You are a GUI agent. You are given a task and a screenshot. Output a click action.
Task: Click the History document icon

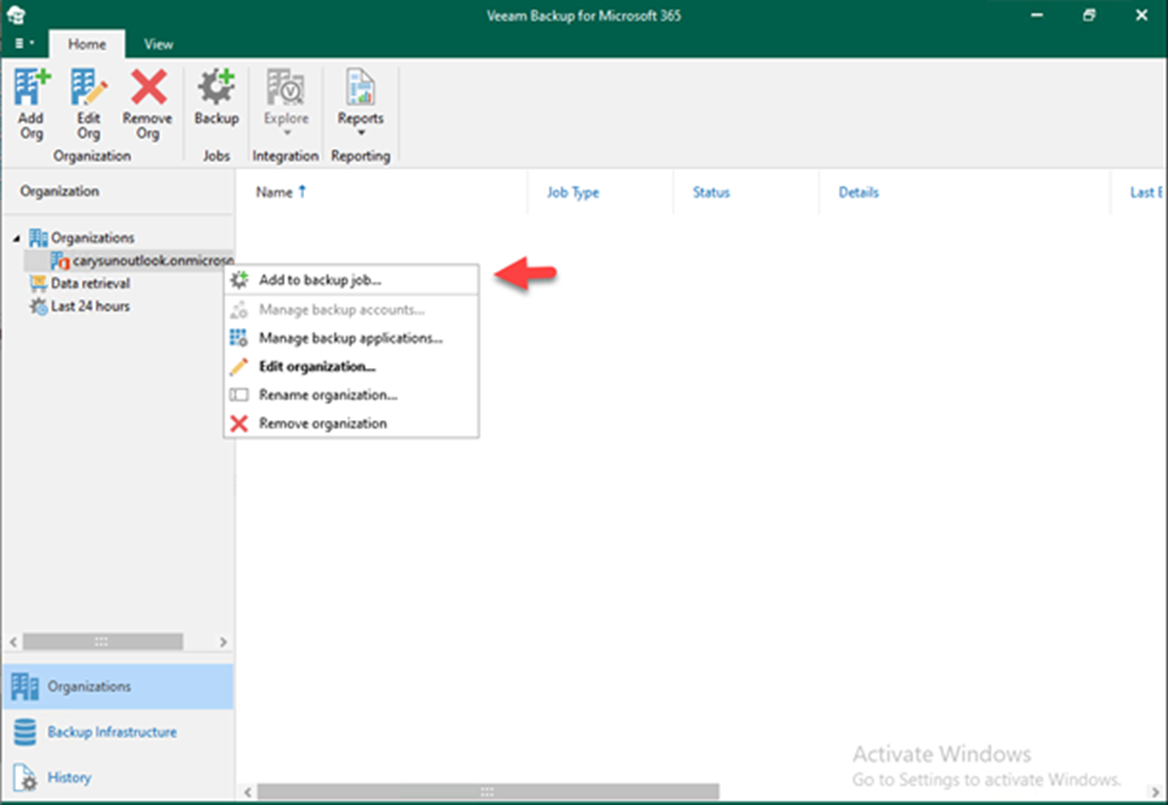tap(25, 777)
